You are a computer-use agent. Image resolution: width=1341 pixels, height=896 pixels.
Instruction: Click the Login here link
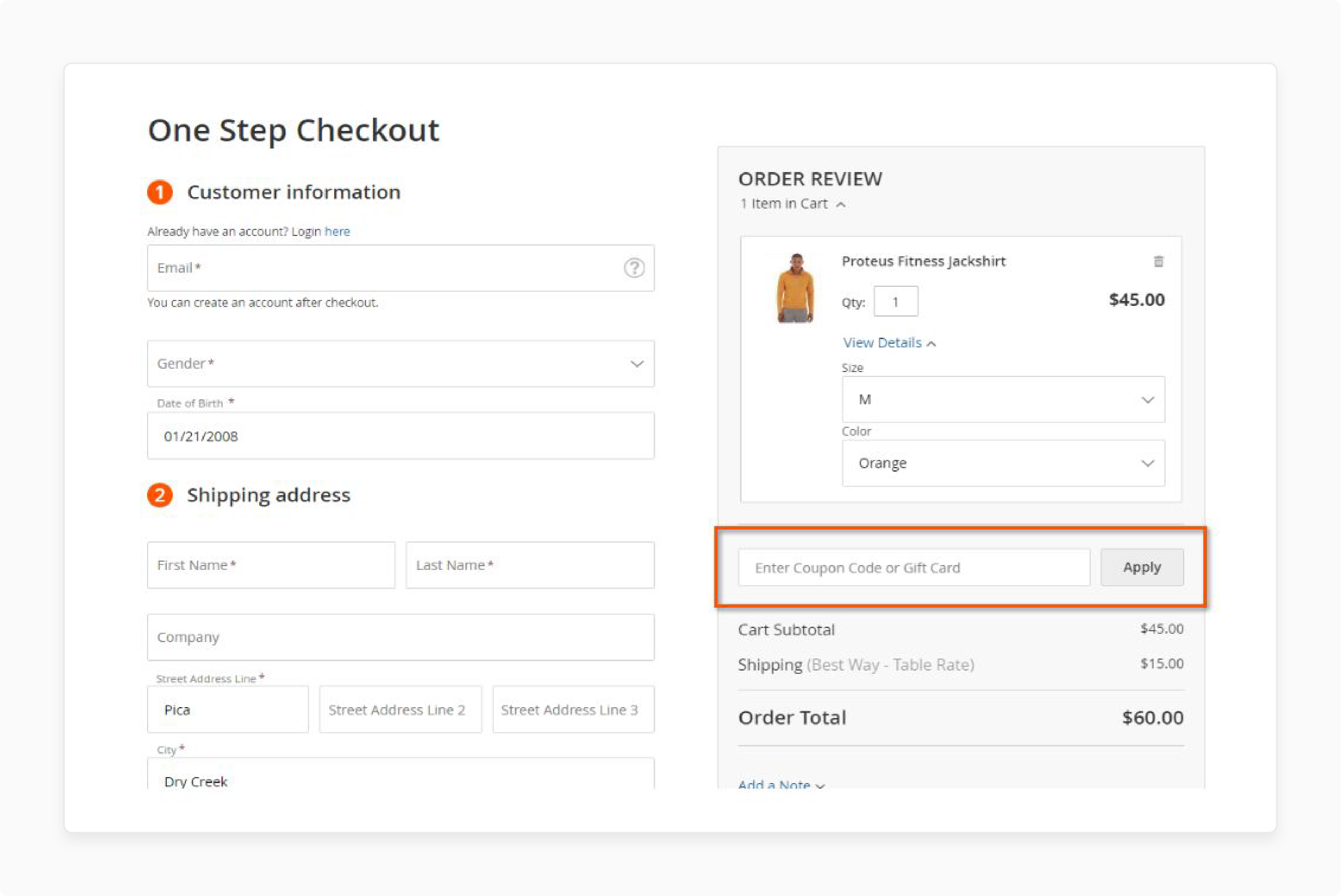tap(337, 231)
